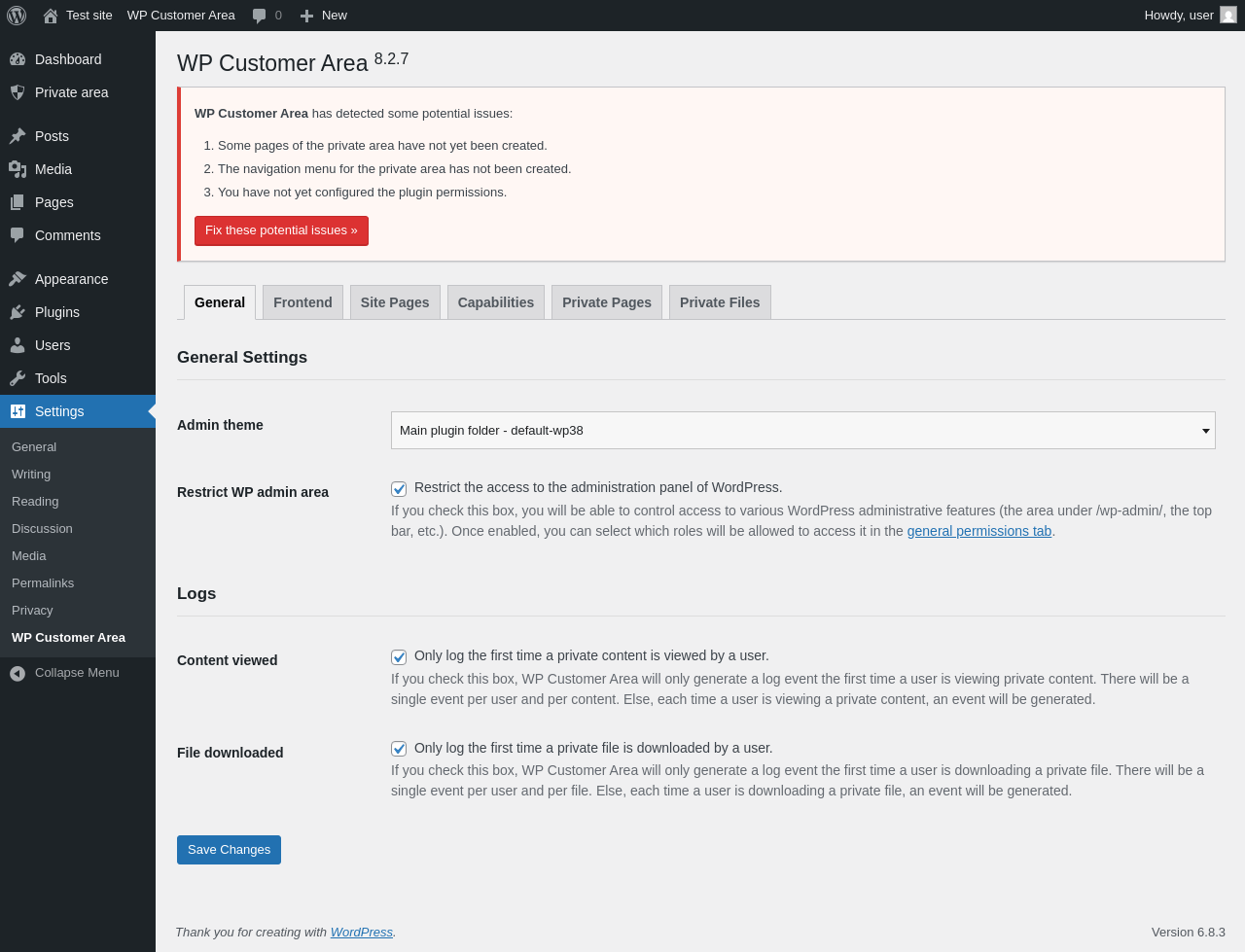
Task: Click the Posts pushpin icon
Action: point(18,136)
